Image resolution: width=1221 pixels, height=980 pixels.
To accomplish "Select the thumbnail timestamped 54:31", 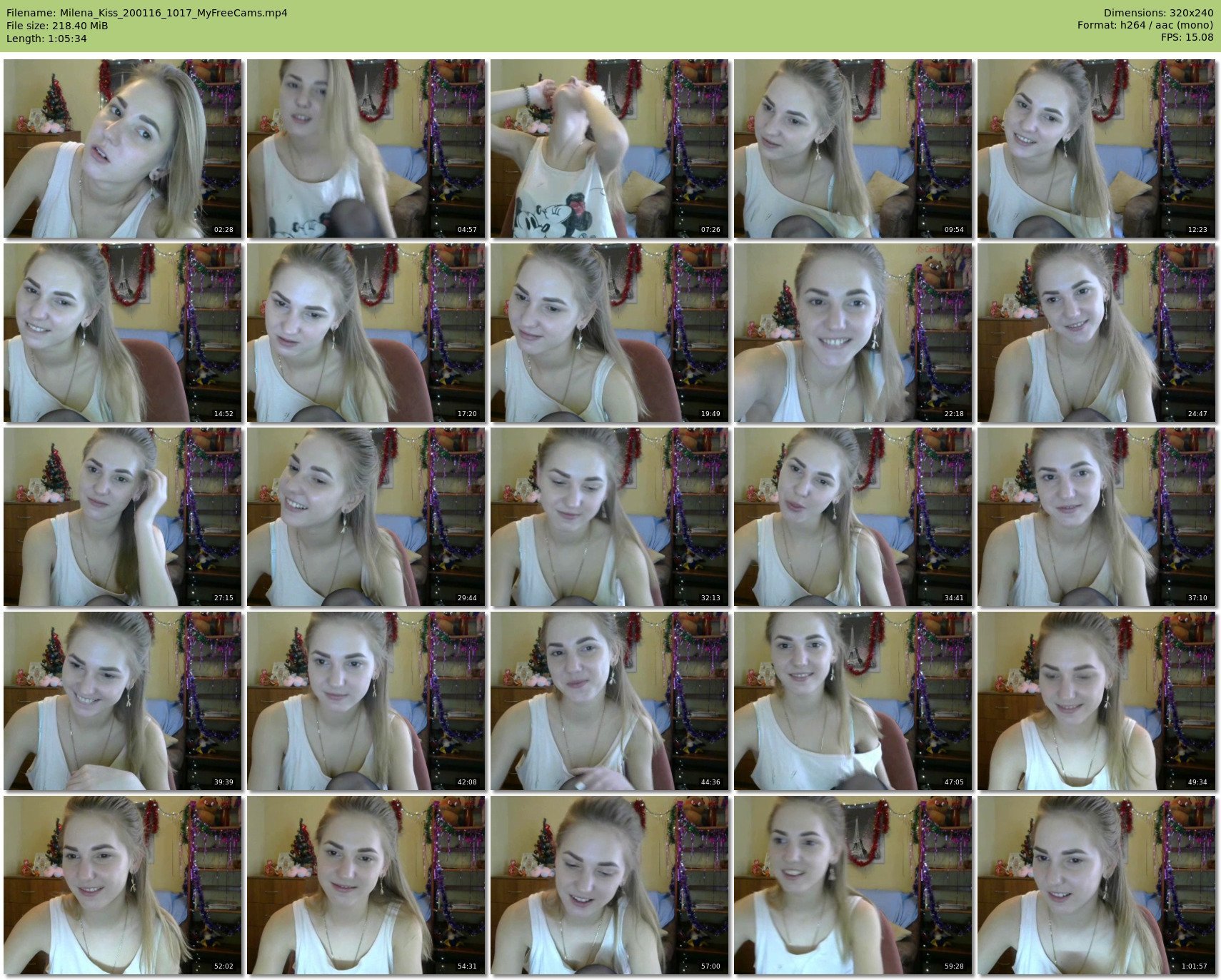I will [x=366, y=885].
